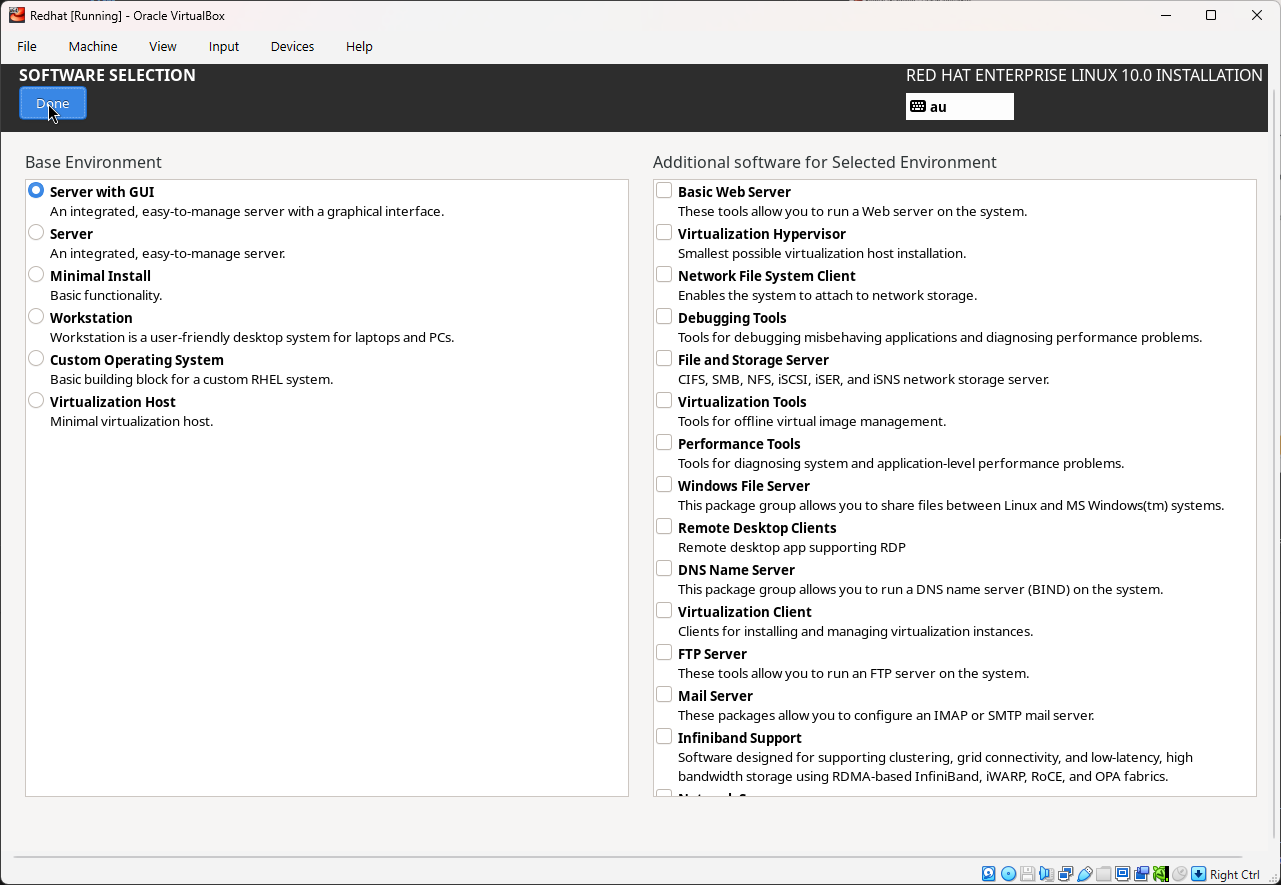Open the Machine menu
1281x885 pixels.
[92, 46]
